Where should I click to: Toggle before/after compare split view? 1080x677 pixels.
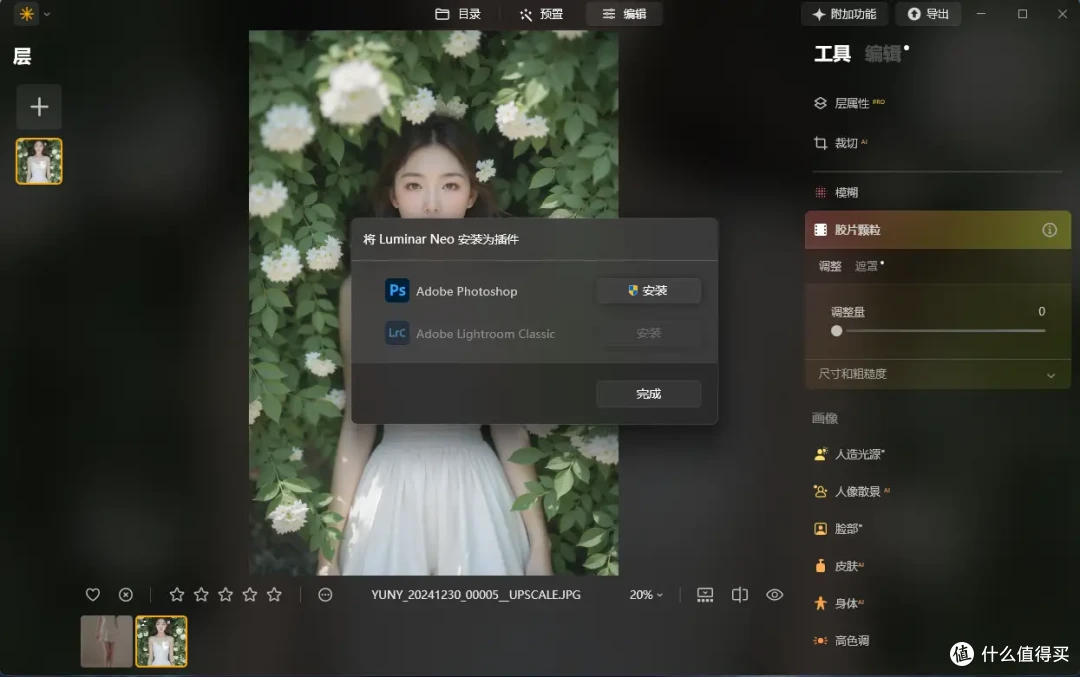click(x=740, y=595)
